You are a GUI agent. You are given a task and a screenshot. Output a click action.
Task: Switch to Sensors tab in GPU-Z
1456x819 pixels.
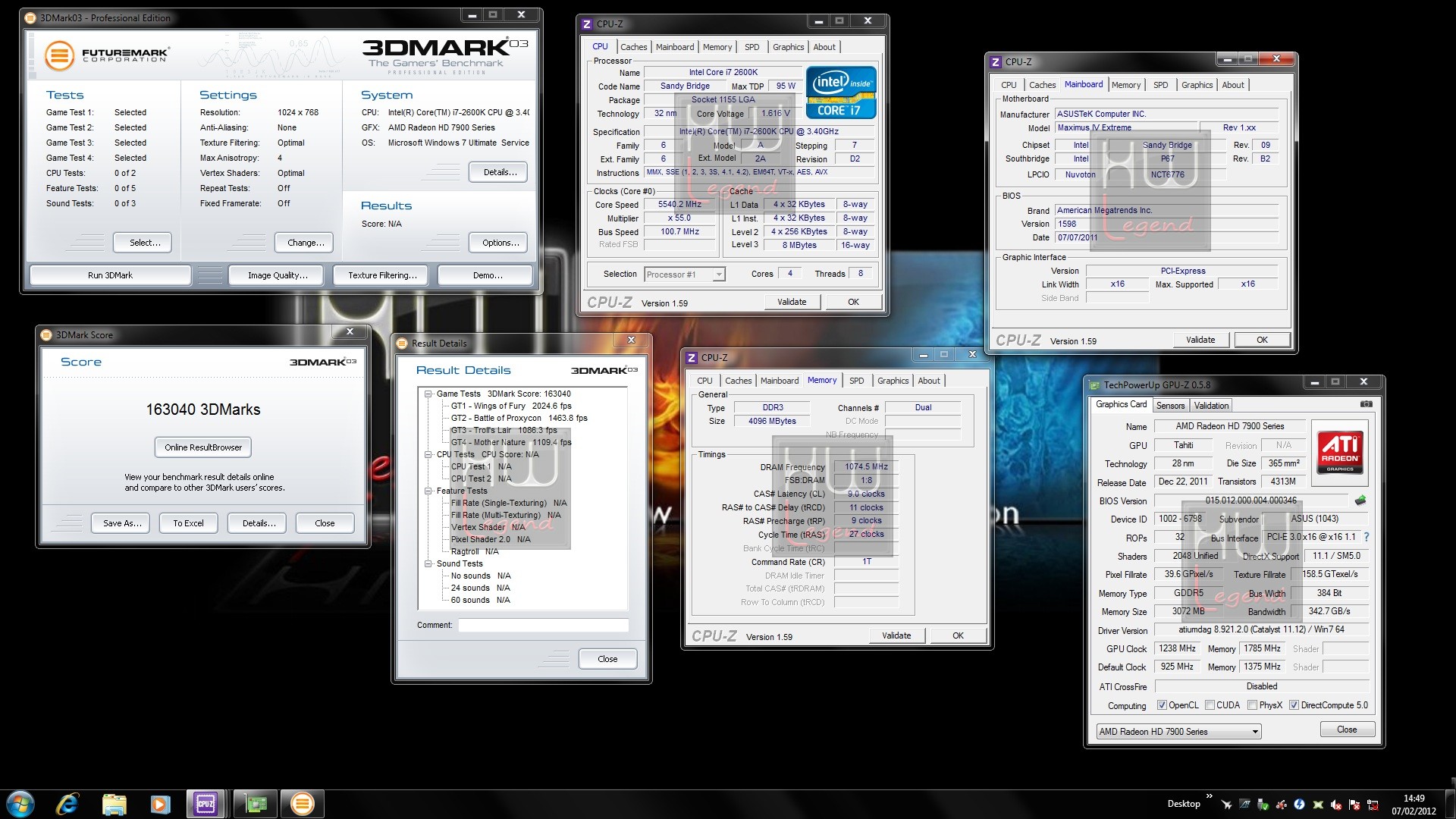pyautogui.click(x=1170, y=406)
